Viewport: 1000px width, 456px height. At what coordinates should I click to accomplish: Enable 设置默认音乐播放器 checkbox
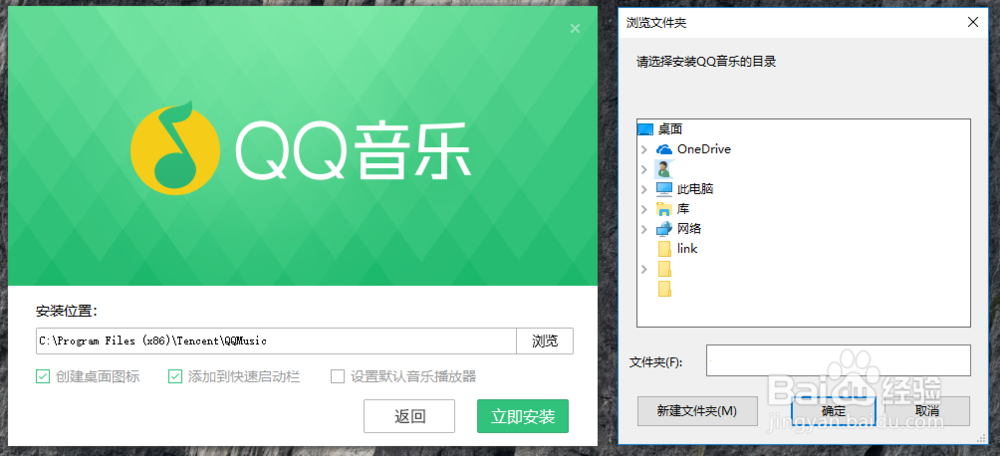coord(337,377)
